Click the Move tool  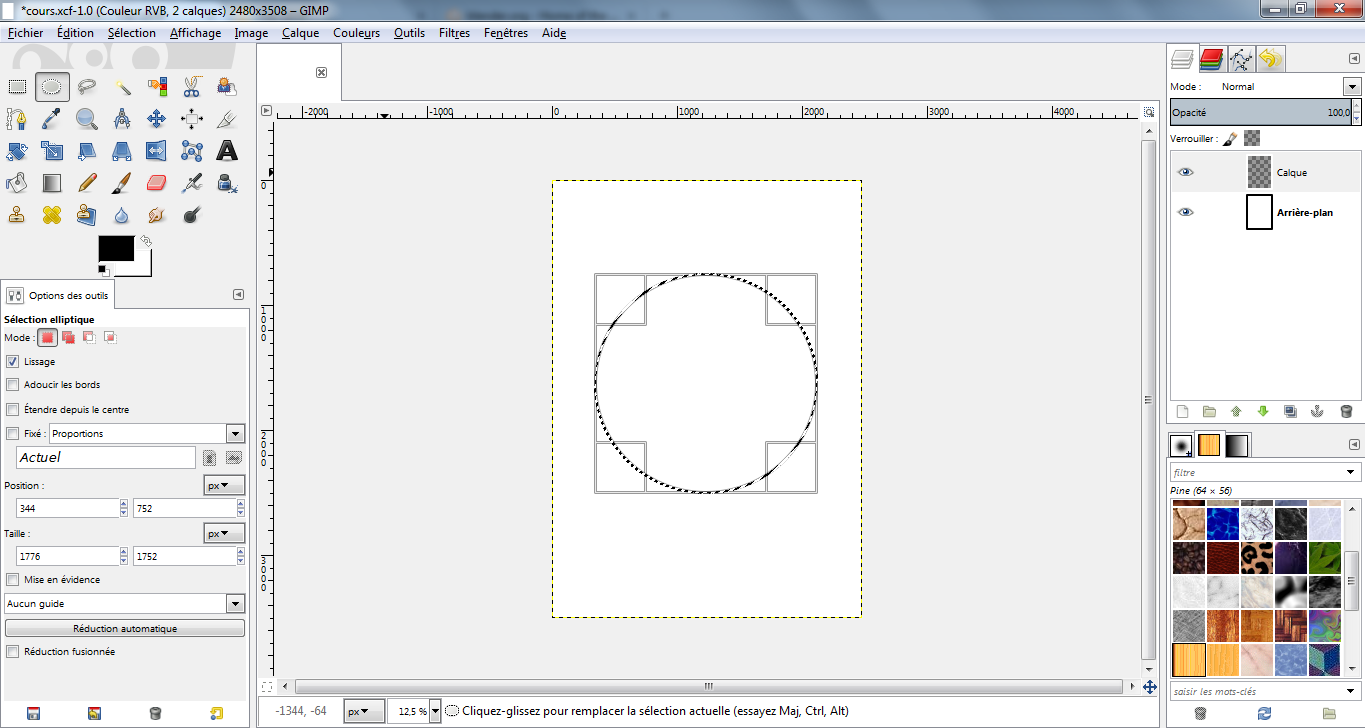point(157,119)
